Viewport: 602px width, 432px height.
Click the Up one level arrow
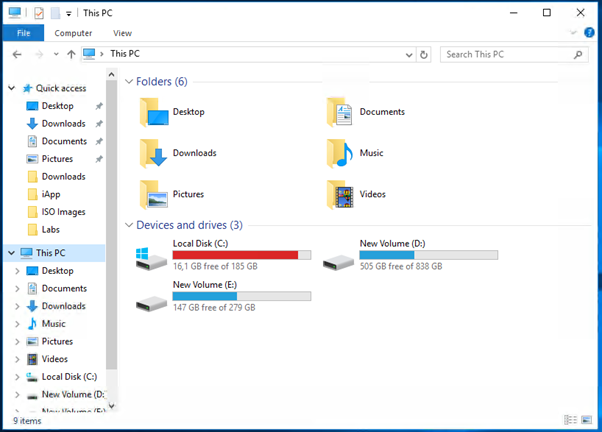coord(71,55)
